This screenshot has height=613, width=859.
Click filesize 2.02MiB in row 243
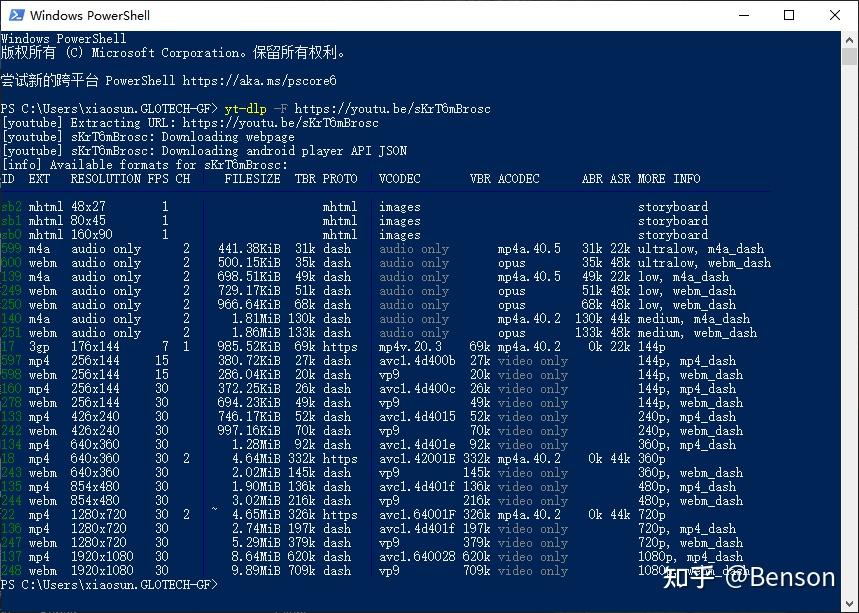(x=256, y=473)
